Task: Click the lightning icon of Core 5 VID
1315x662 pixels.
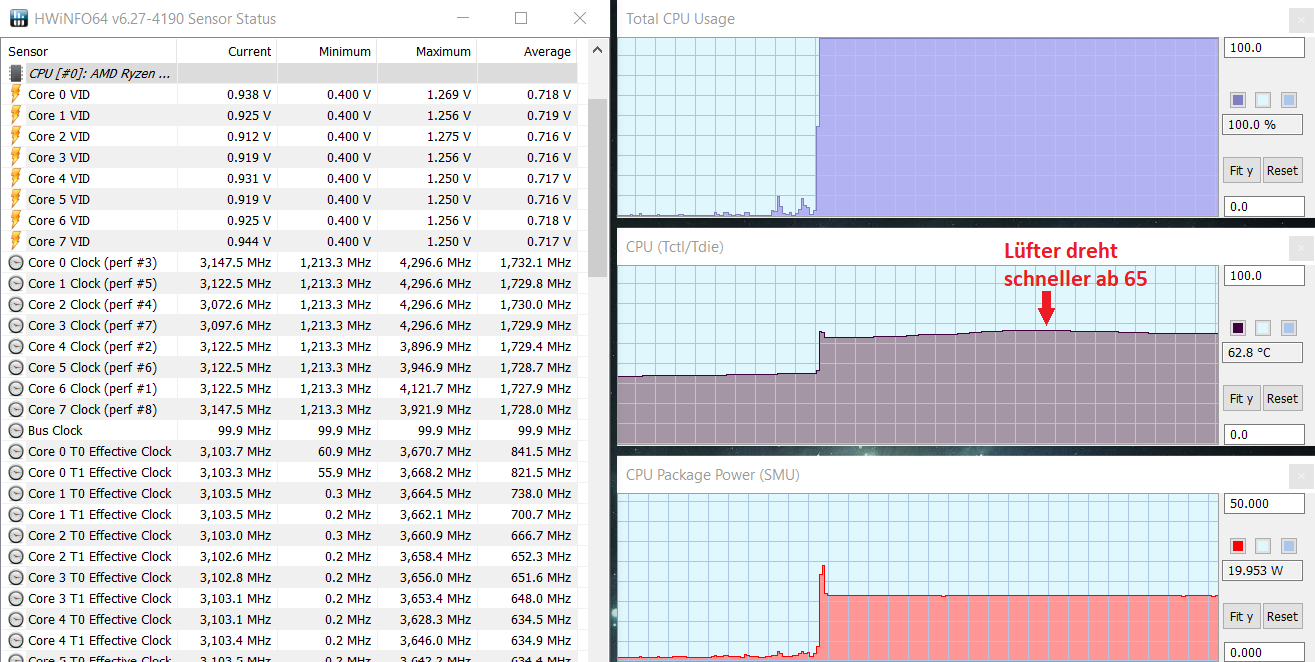Action: click(16, 199)
